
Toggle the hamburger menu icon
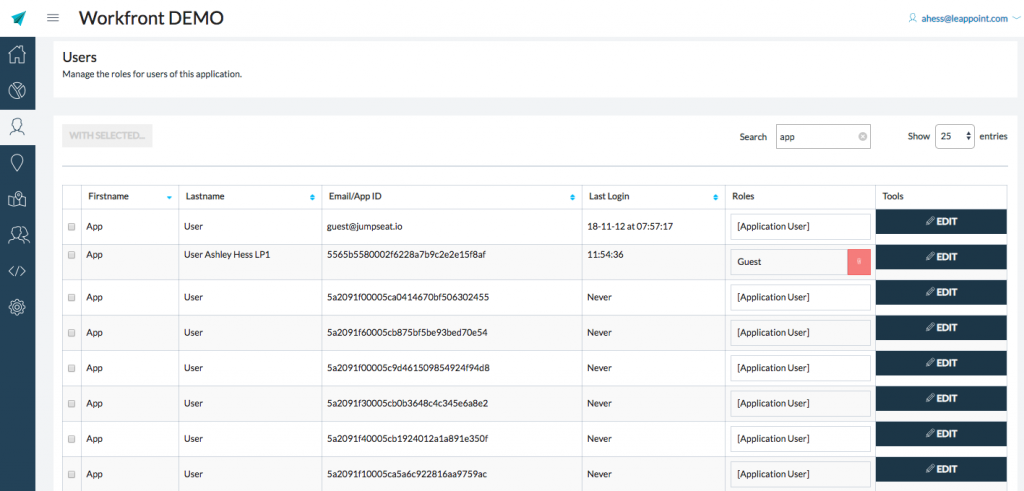point(53,18)
